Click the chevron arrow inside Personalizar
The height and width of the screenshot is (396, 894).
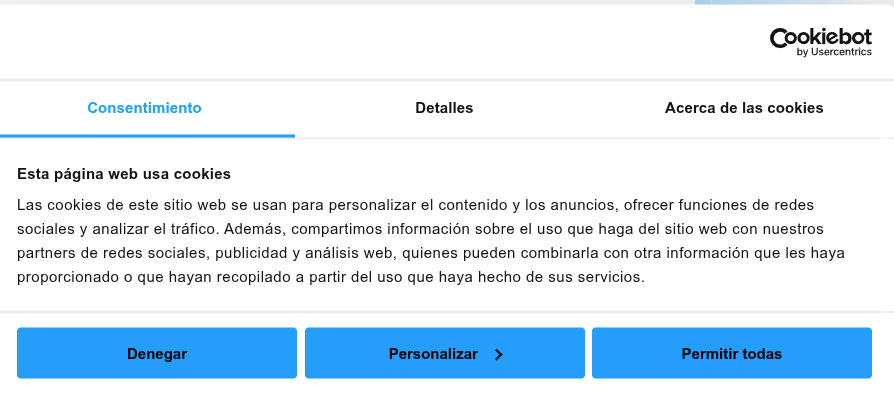(499, 354)
